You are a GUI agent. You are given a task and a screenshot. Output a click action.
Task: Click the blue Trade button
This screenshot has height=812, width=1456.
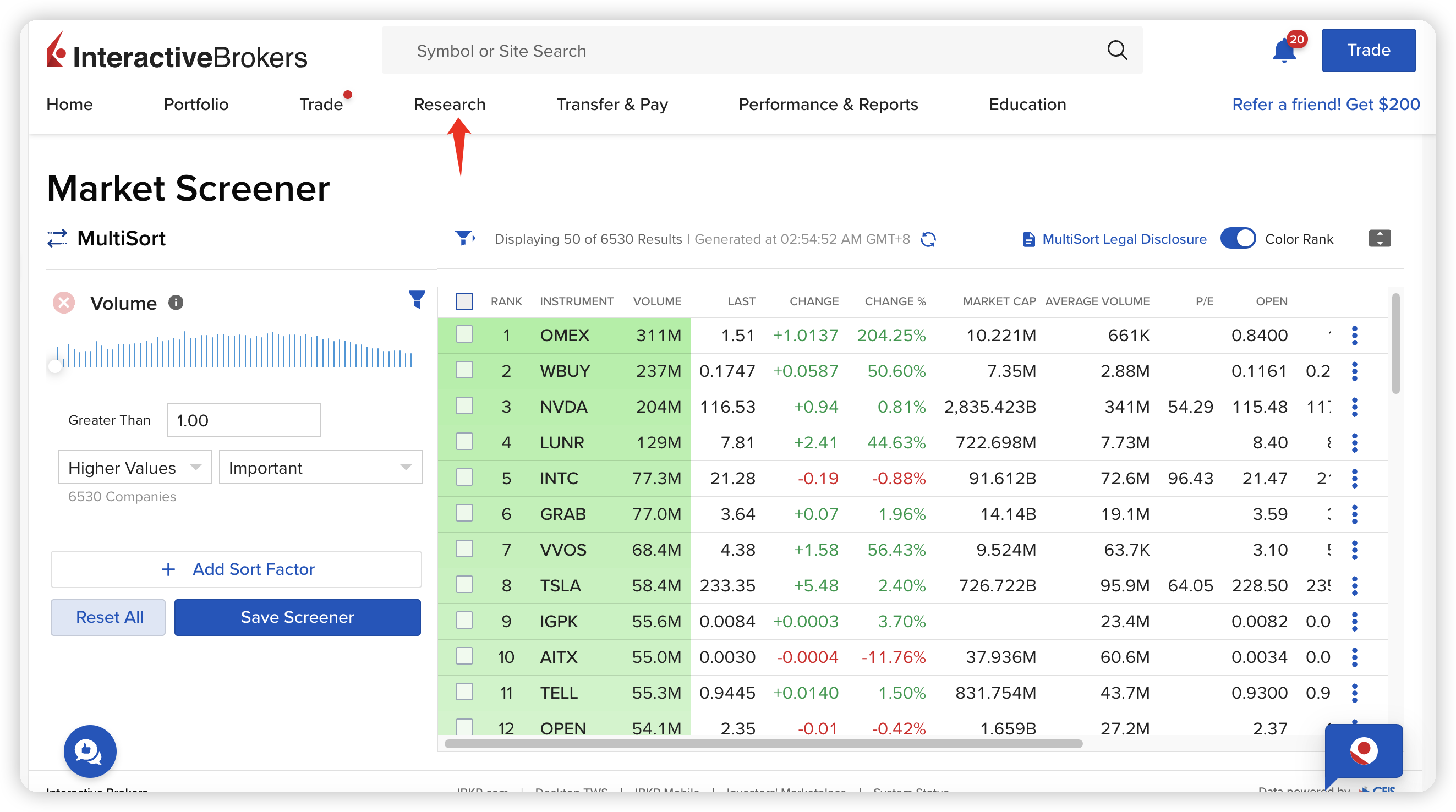click(x=1368, y=50)
